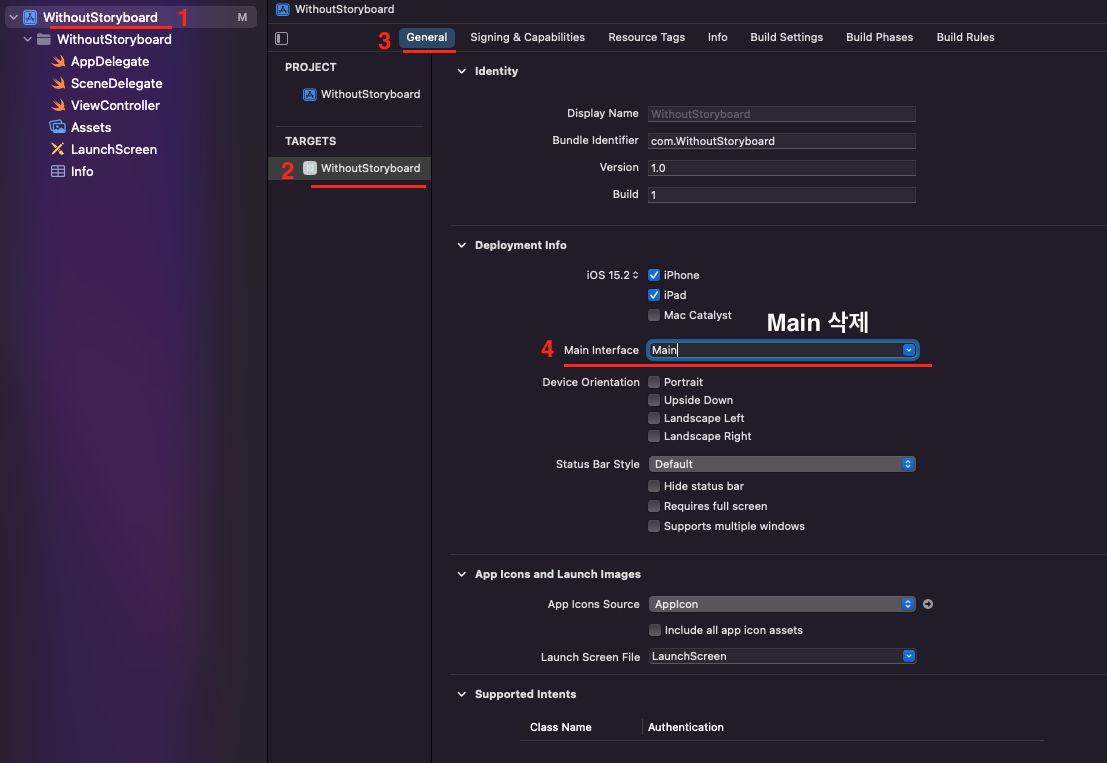Open the Main Interface dropdown arrow

tap(909, 350)
